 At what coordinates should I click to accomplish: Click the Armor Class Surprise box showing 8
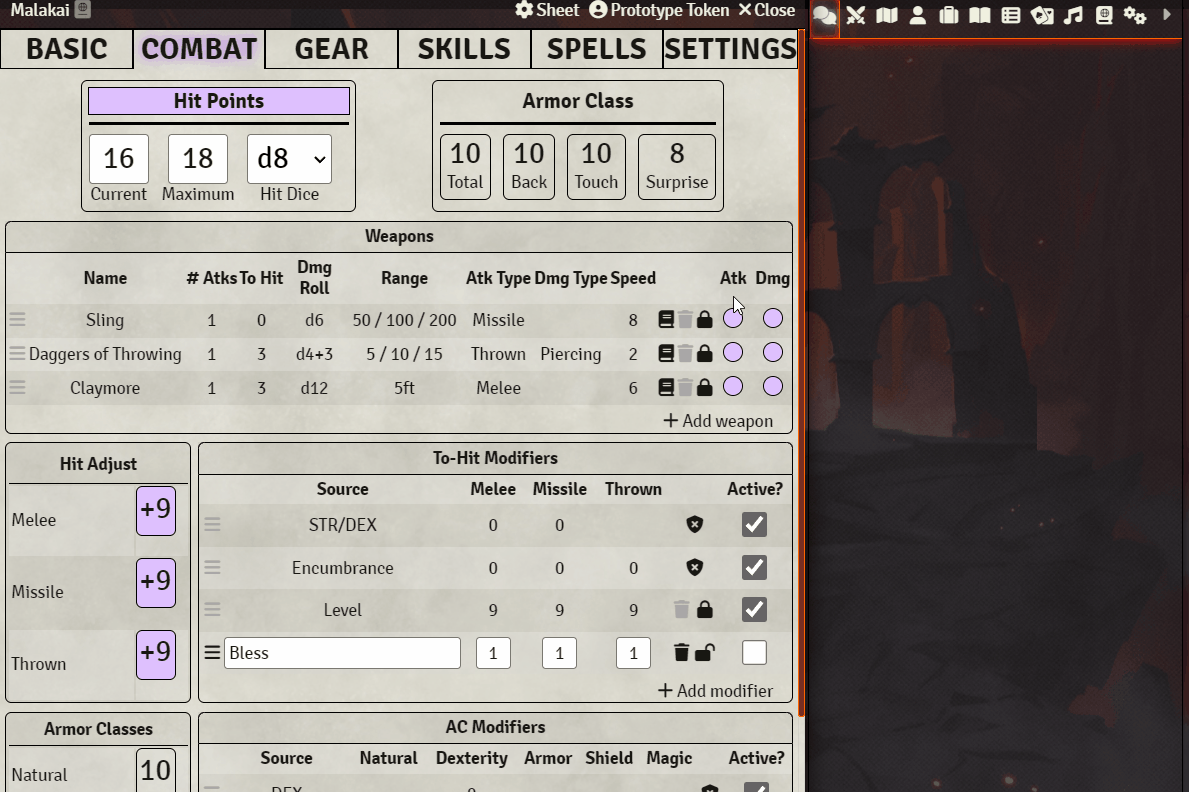pos(677,167)
